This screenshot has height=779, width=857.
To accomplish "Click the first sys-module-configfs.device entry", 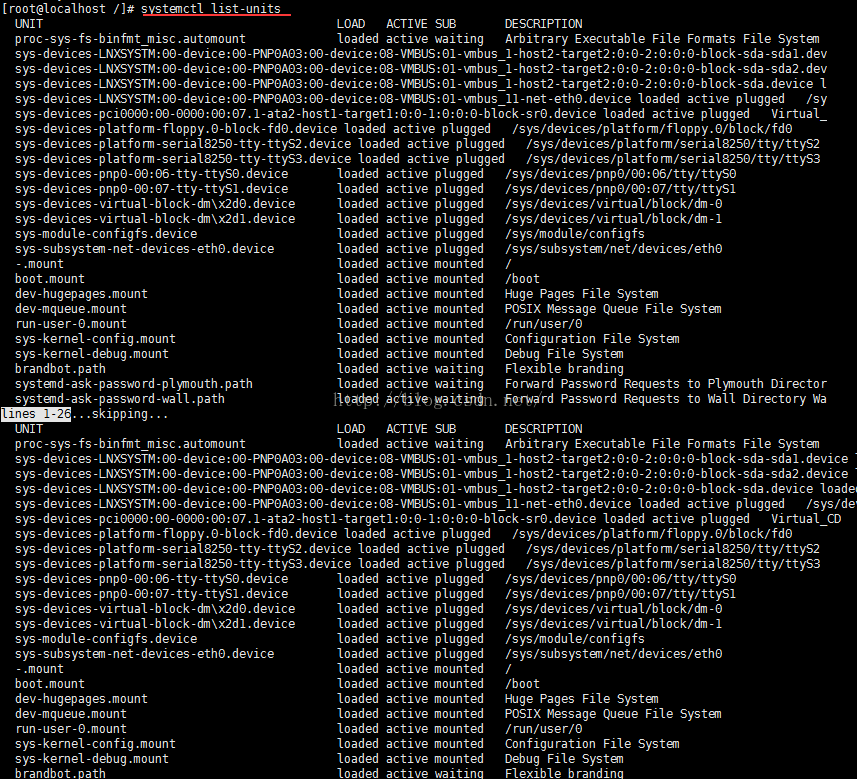I will 106,234.
